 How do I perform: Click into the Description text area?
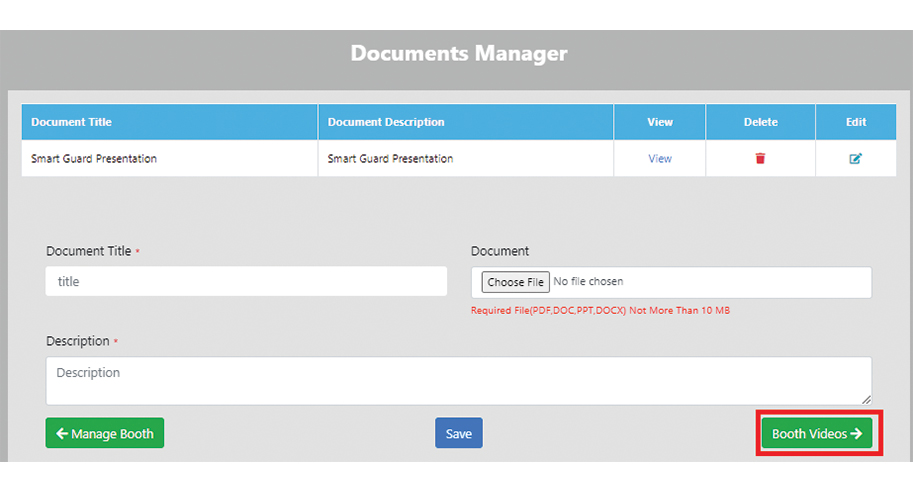[x=458, y=380]
